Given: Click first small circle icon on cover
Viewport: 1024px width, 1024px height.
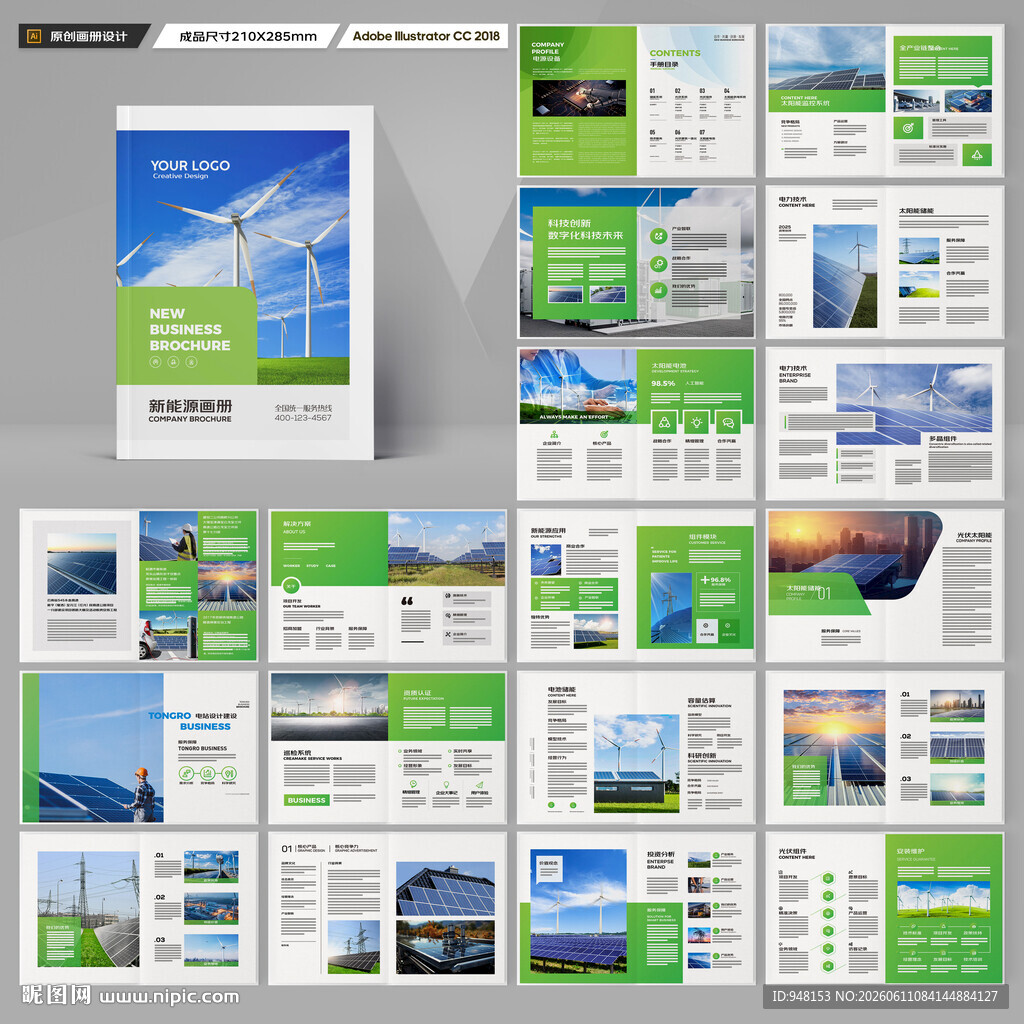Looking at the screenshot, I should (155, 362).
